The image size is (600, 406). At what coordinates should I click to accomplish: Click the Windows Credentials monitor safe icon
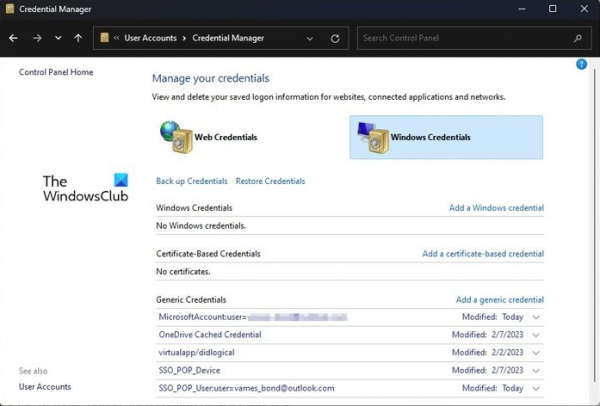coord(373,137)
